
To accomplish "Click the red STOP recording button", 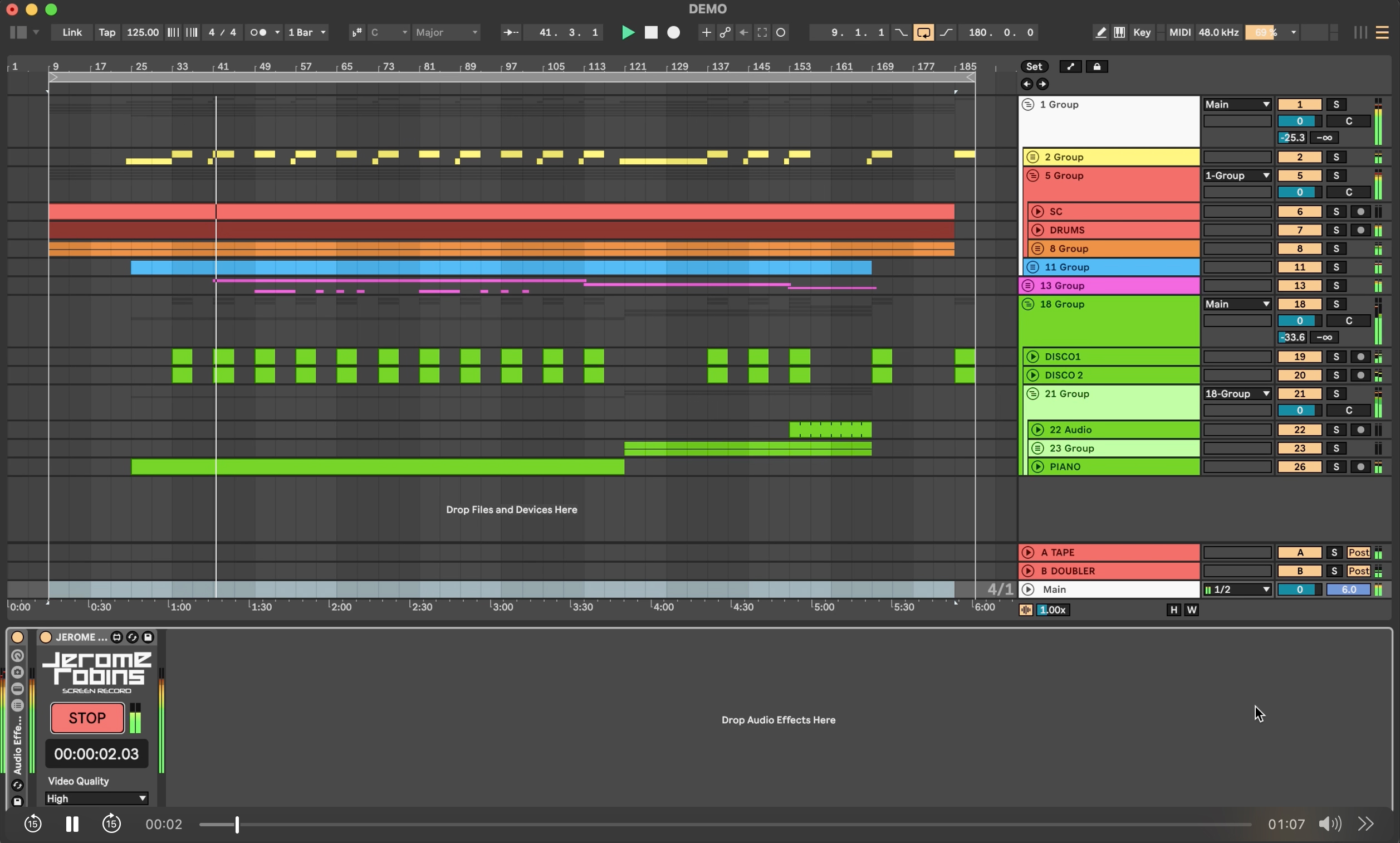I will point(87,718).
